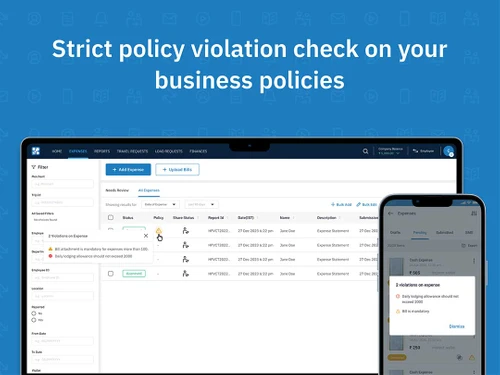Tick the select-all checkbox in the table header
The image size is (500, 375).
pos(111,217)
